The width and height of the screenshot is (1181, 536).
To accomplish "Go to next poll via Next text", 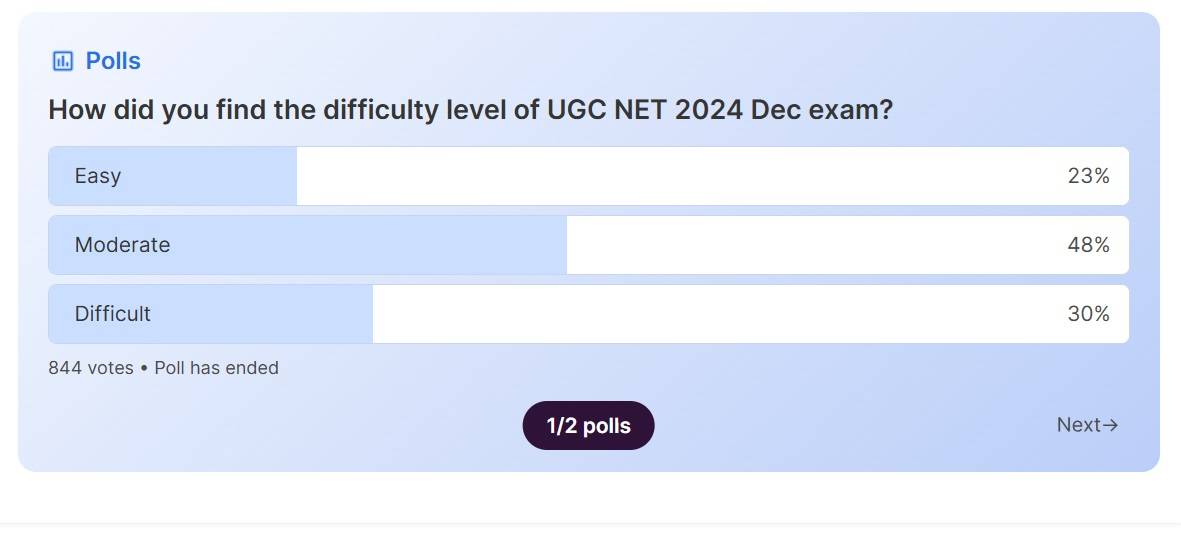I will [x=1078, y=425].
